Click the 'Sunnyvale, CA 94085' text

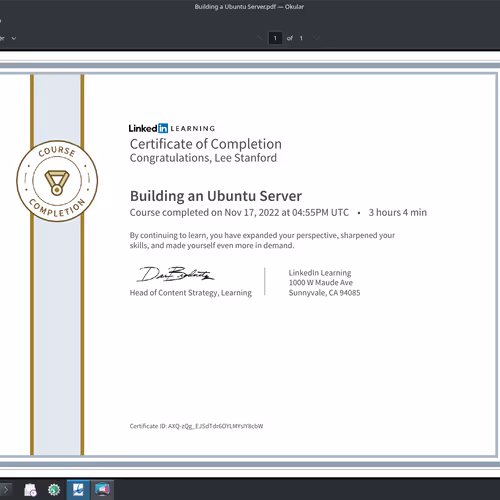click(x=324, y=293)
